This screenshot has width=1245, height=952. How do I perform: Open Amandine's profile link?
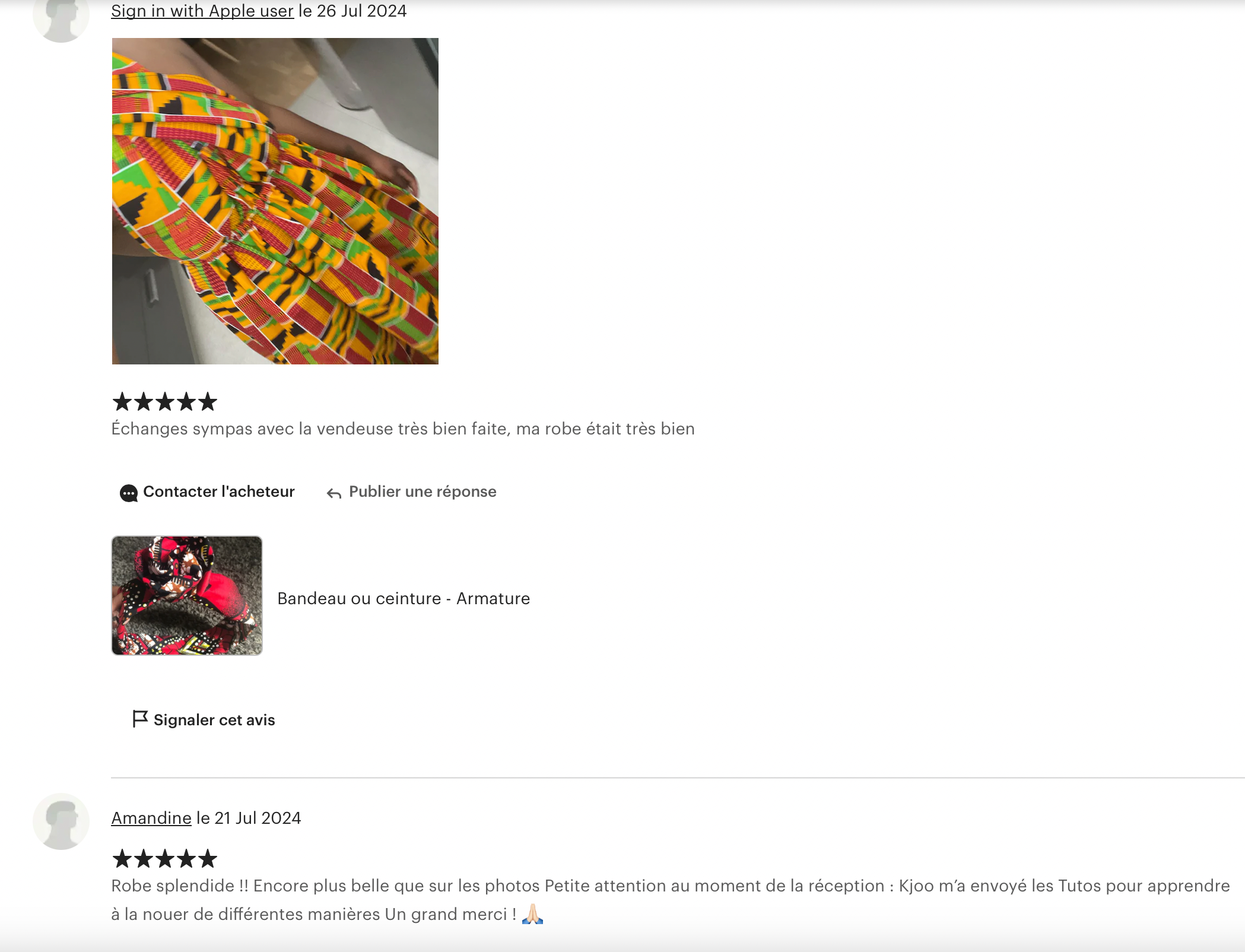(x=151, y=818)
